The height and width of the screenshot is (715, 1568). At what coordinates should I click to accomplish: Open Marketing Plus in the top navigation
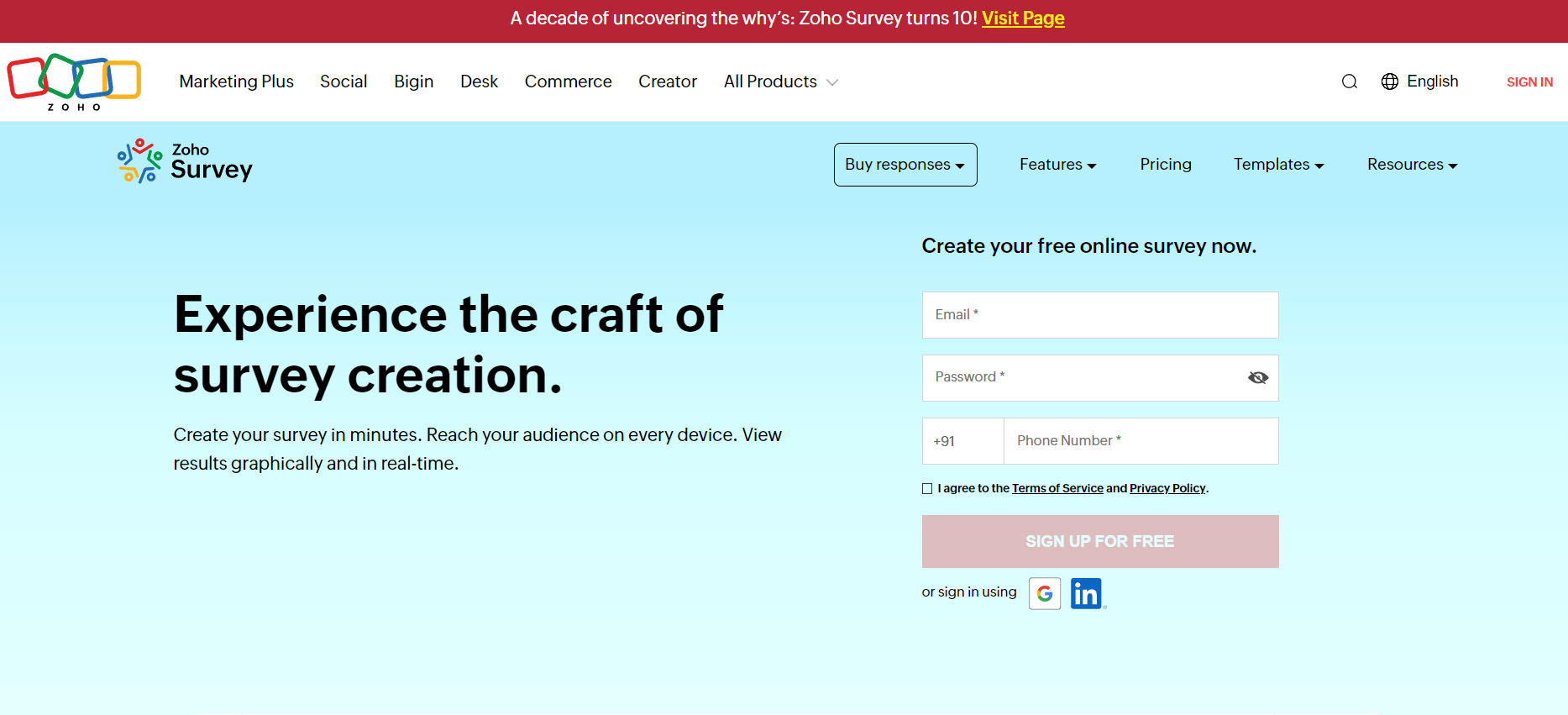(x=236, y=81)
